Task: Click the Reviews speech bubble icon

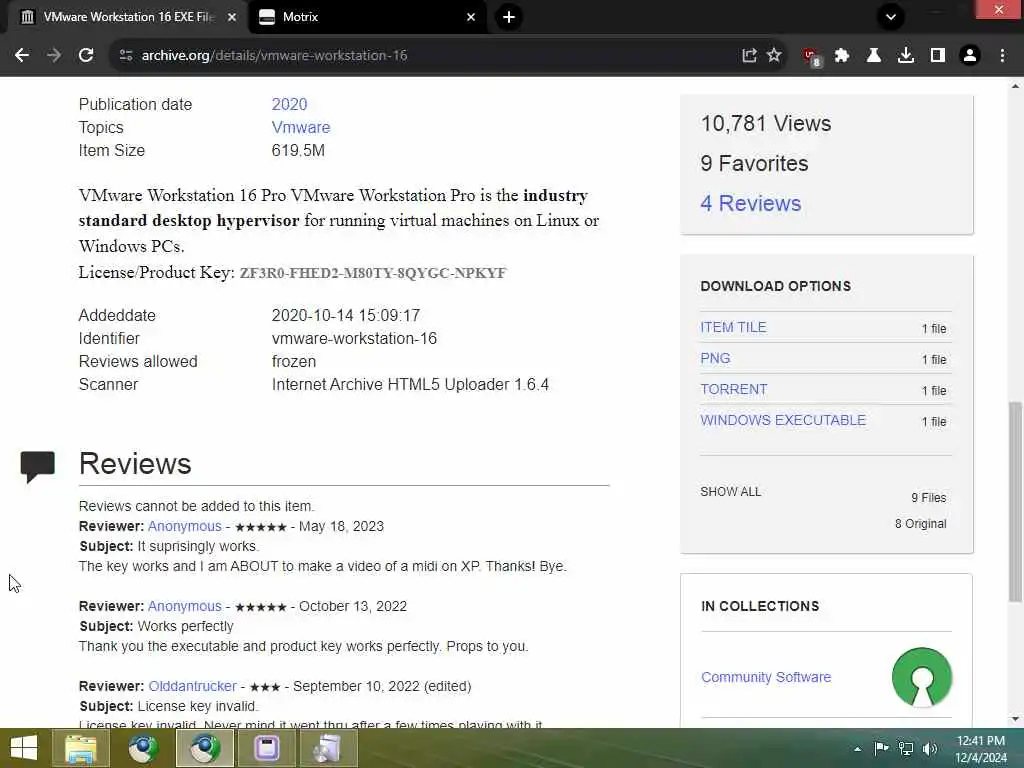Action: coord(37,466)
